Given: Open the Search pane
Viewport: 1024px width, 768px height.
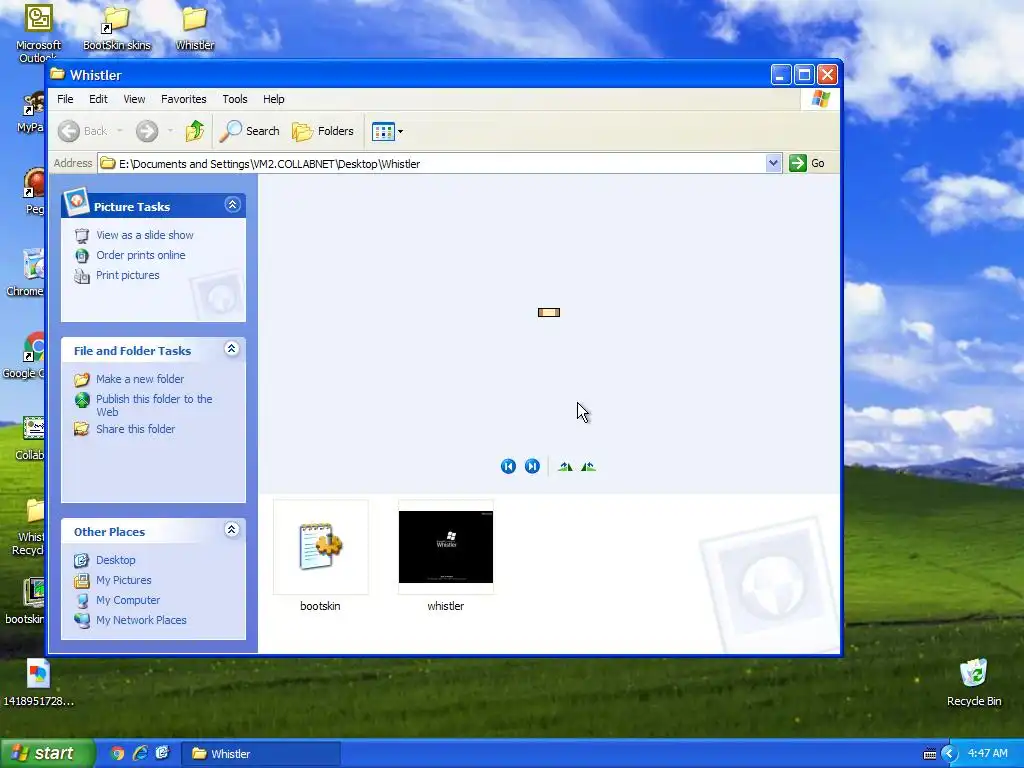Looking at the screenshot, I should point(249,131).
